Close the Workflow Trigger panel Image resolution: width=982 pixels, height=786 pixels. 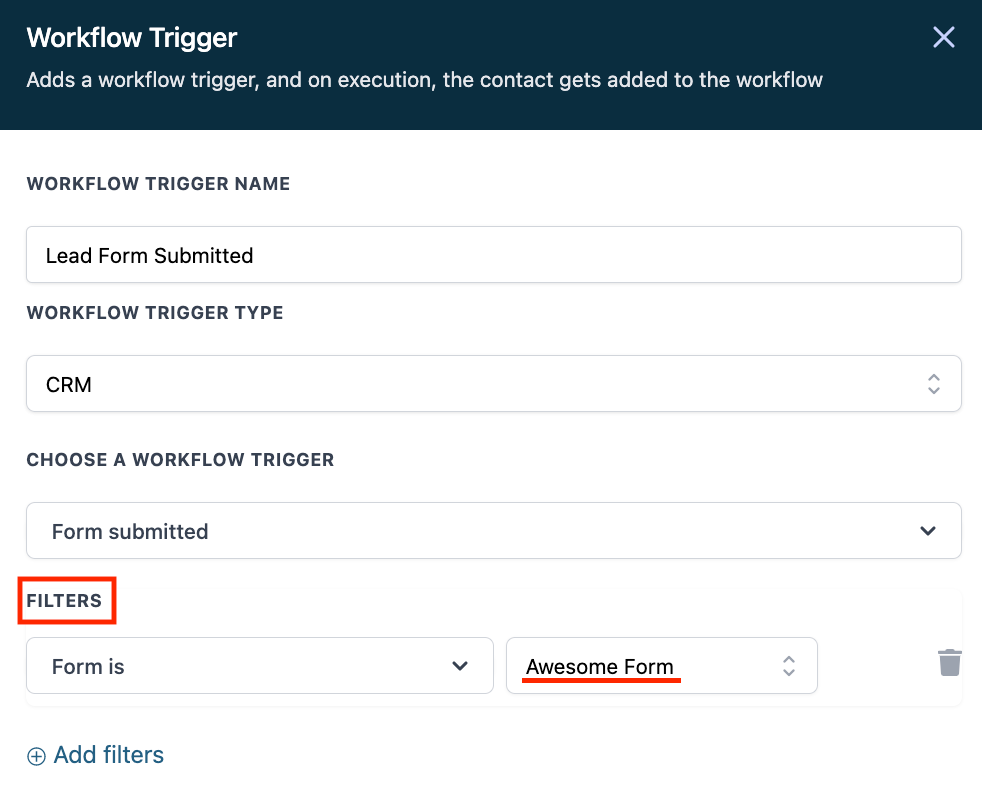coord(943,38)
